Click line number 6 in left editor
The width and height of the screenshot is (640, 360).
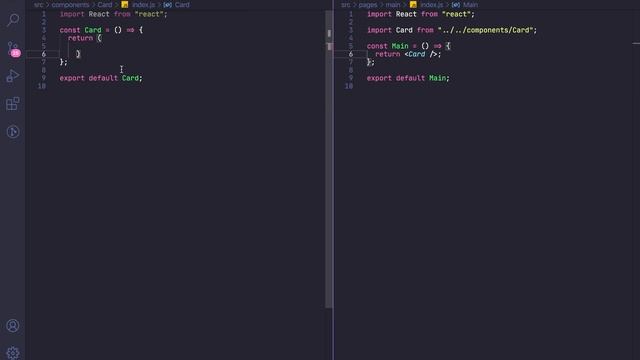click(x=44, y=54)
